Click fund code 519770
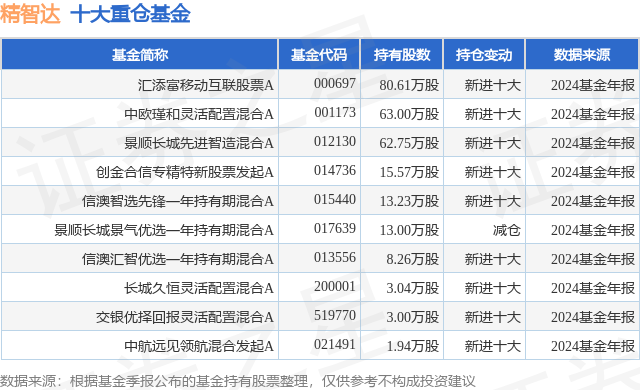Screen dimensions: 640x390 (335, 315)
